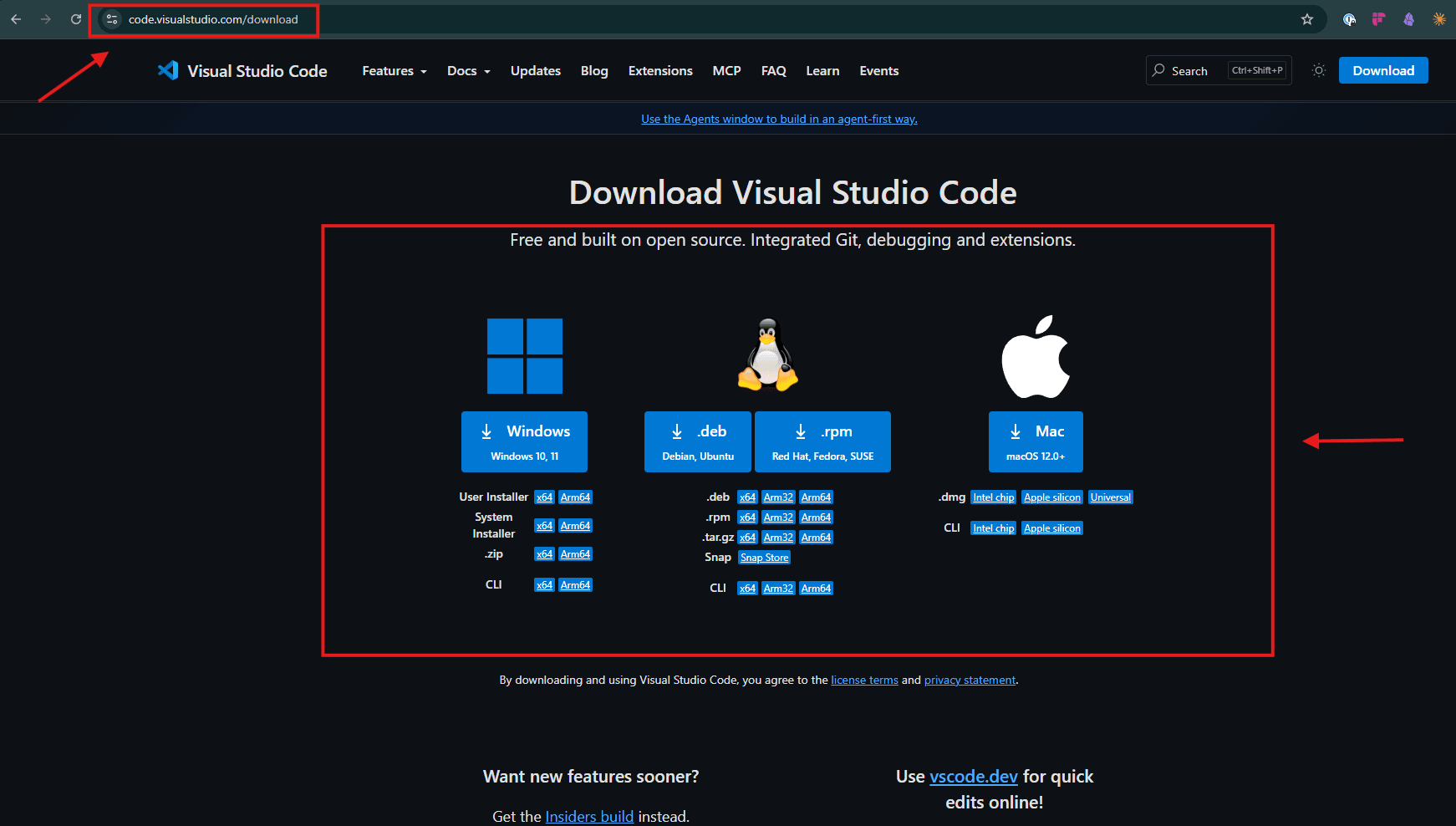Select Linux .deb Arm64 link
The width and height of the screenshot is (1456, 826).
(816, 497)
